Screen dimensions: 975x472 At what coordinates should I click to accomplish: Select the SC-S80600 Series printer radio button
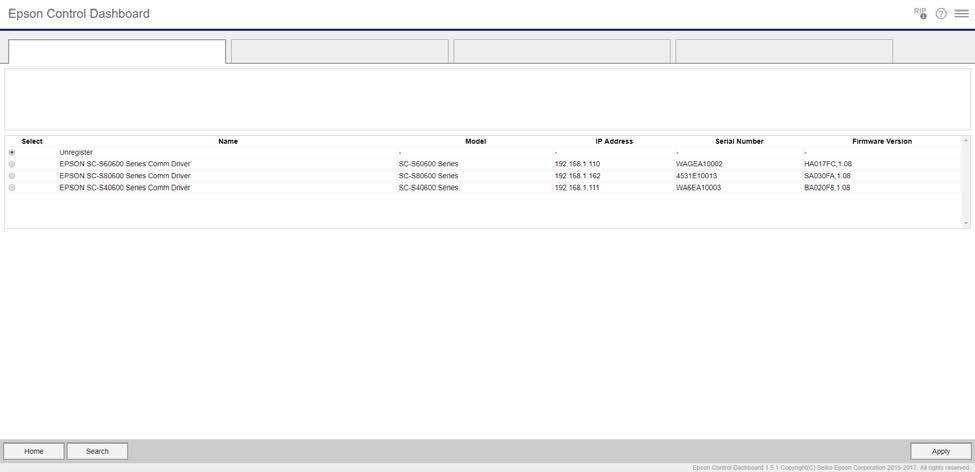tap(12, 176)
